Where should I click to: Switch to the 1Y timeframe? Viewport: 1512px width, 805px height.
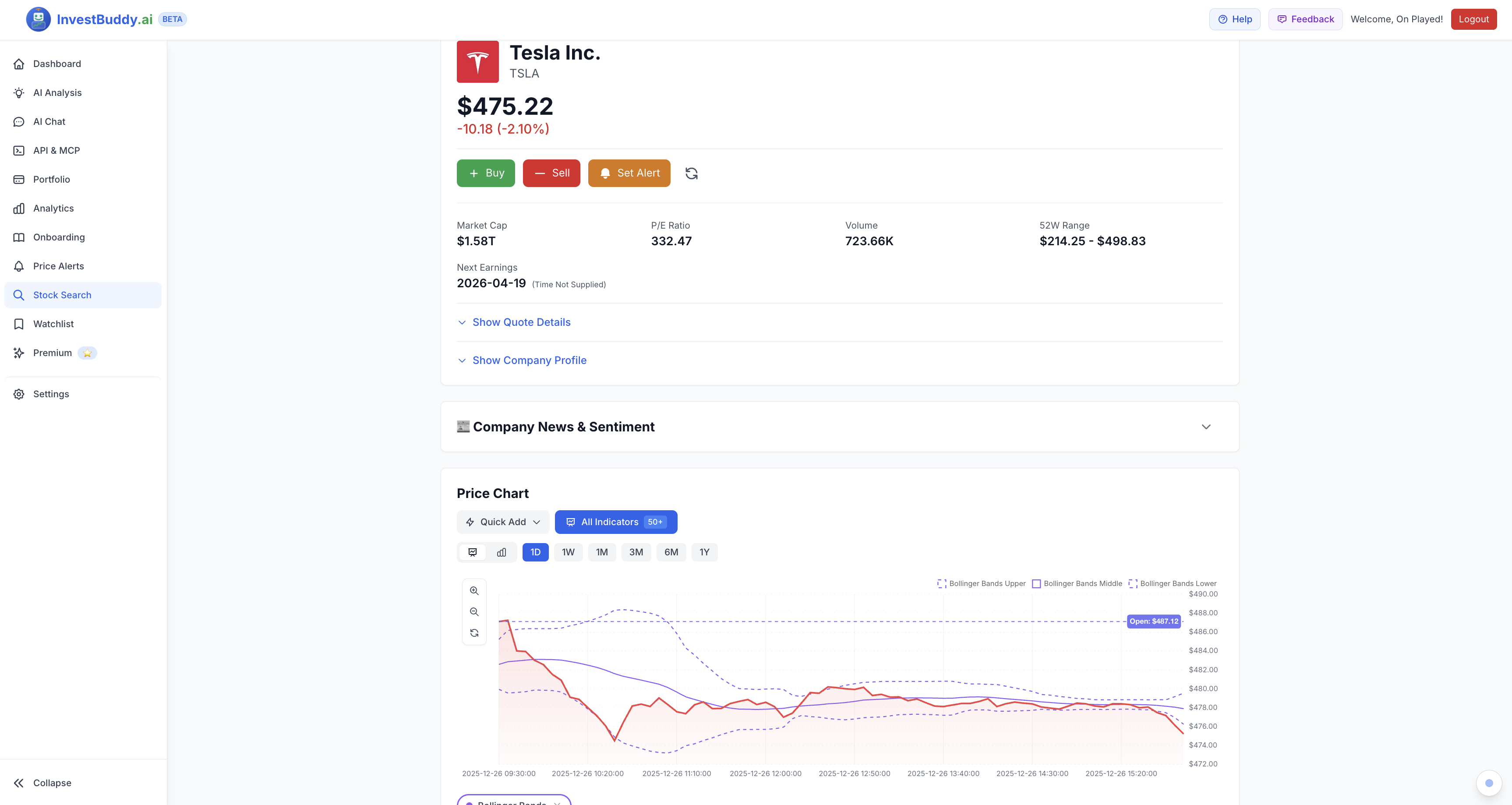[x=704, y=552]
